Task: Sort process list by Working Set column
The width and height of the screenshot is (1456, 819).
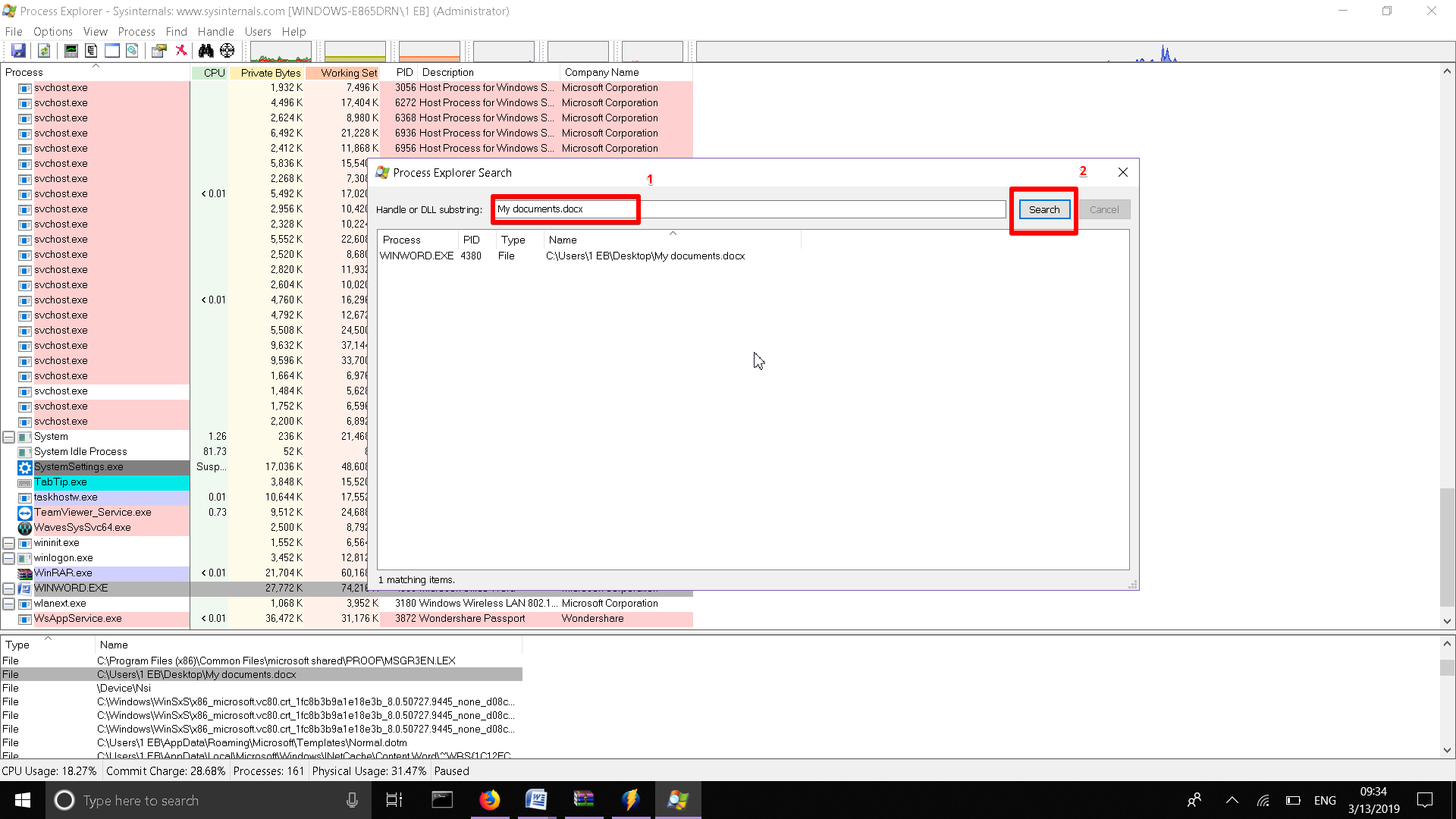Action: 343,73
